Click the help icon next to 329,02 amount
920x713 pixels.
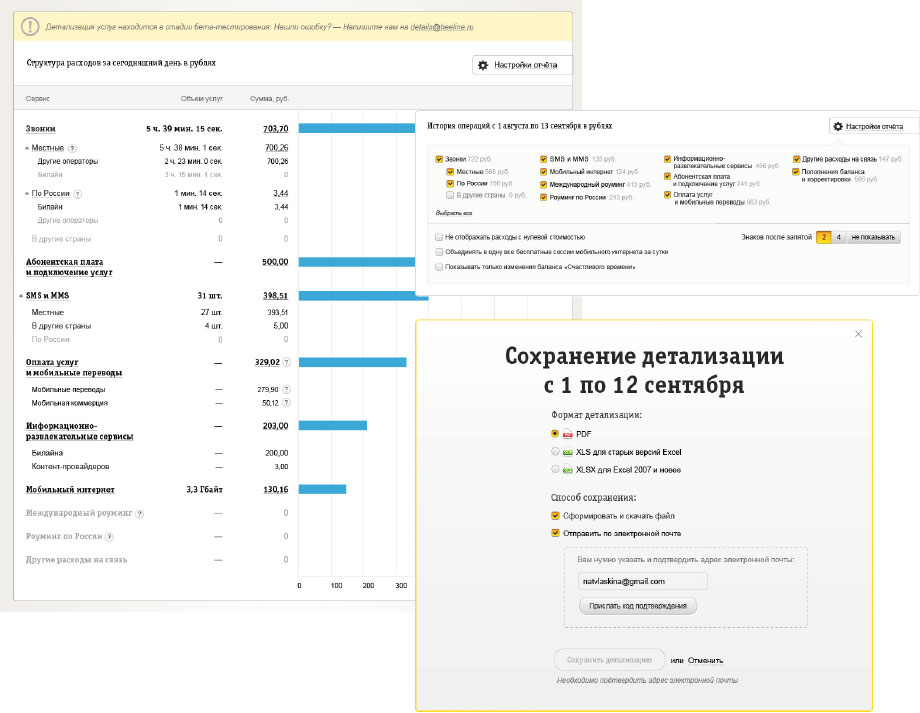coord(287,362)
